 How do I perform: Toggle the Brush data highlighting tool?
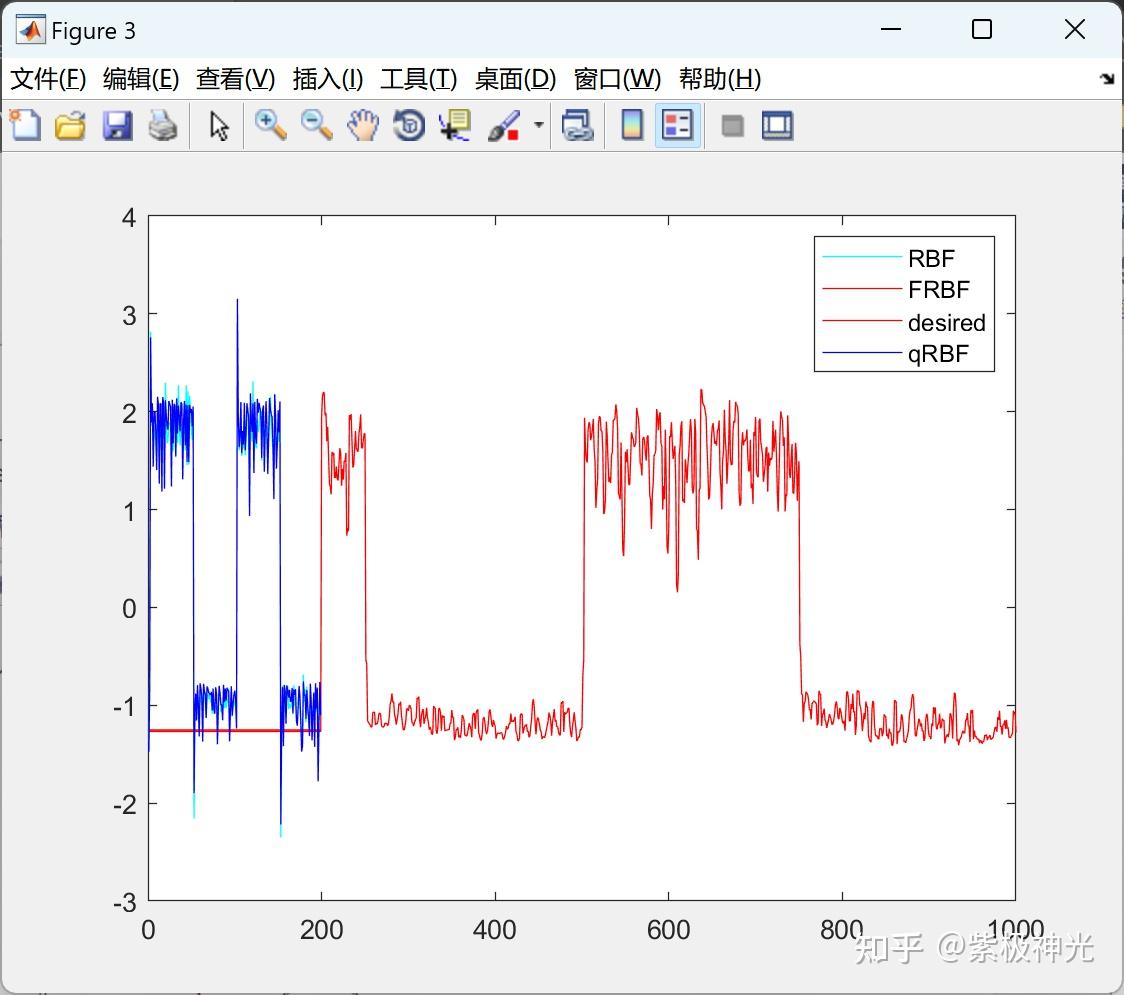coord(503,125)
